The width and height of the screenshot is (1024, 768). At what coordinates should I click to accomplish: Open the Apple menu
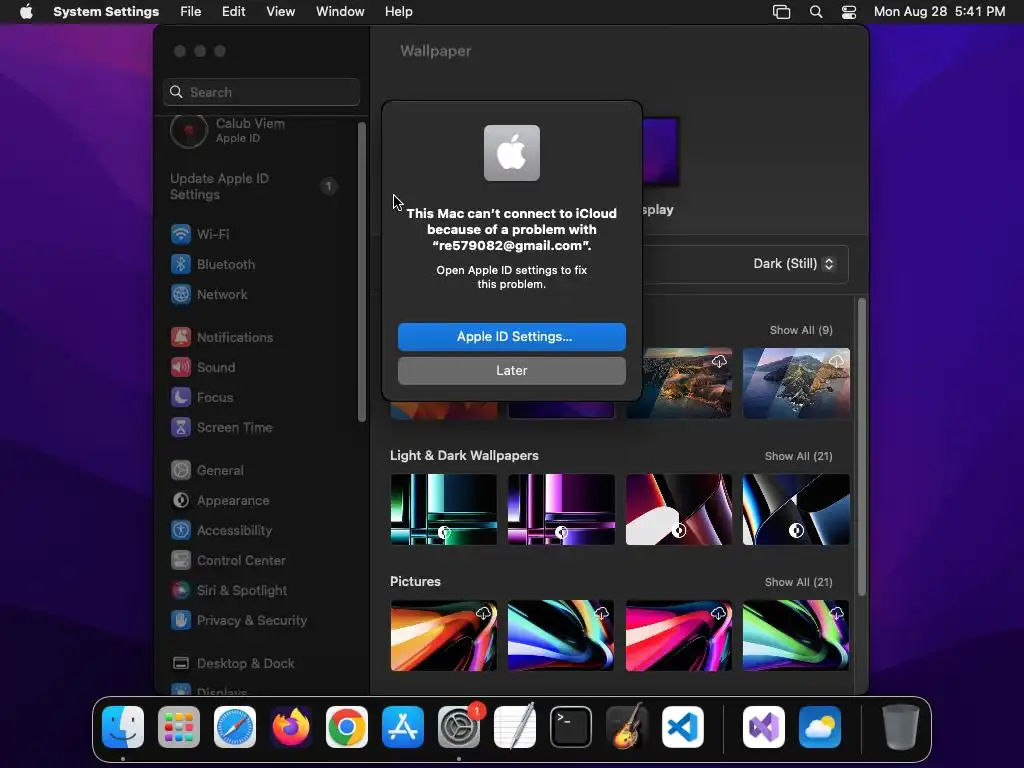click(26, 12)
